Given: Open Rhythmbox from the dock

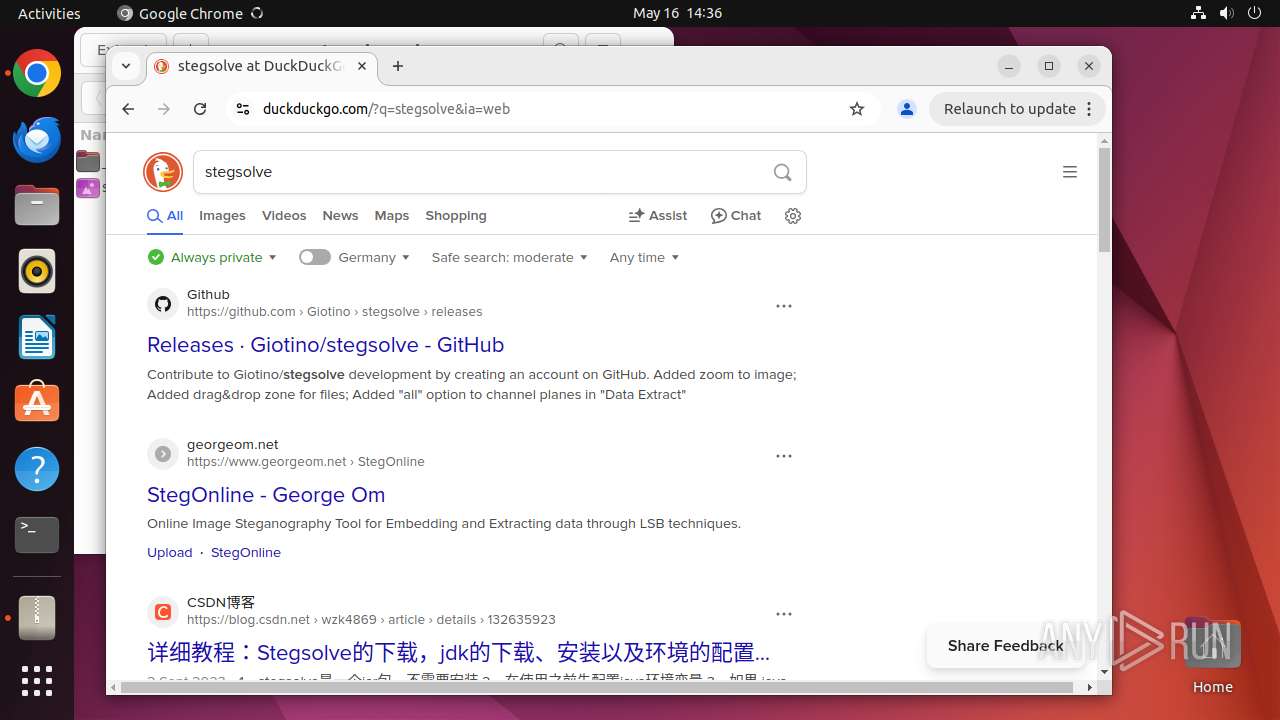Looking at the screenshot, I should [x=37, y=271].
